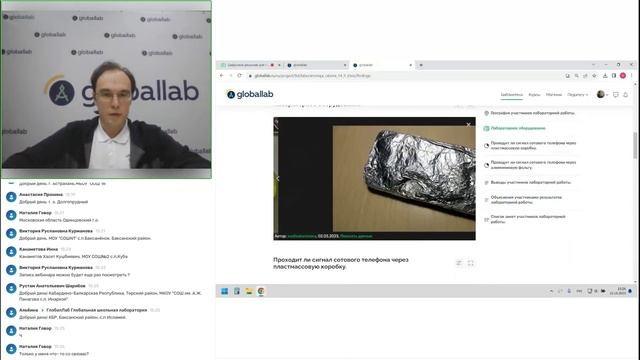Open the taskbar widgets icon

click(x=237, y=291)
